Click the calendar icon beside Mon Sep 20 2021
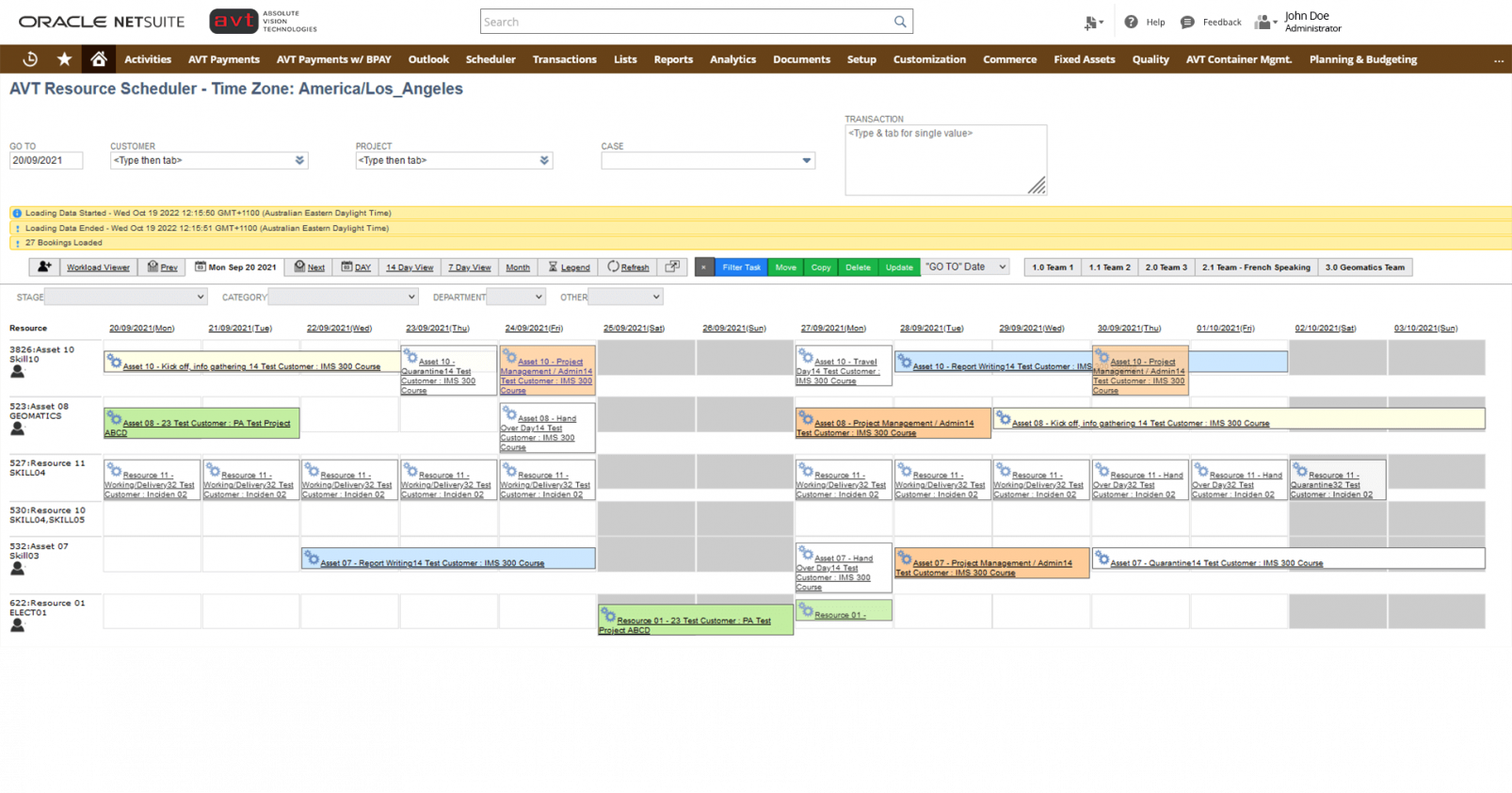The height and width of the screenshot is (793, 1512). click(x=200, y=267)
